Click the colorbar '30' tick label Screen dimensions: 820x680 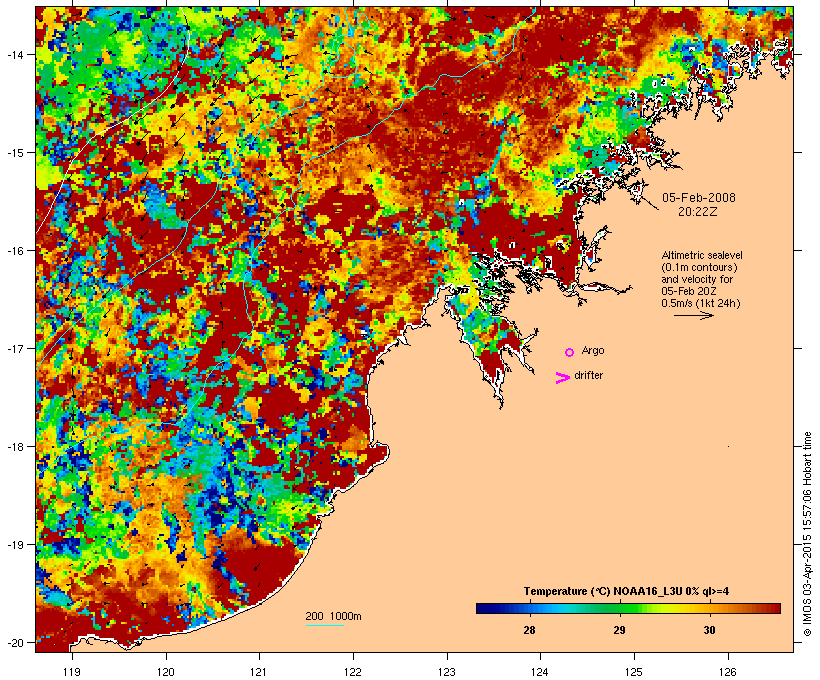[709, 630]
